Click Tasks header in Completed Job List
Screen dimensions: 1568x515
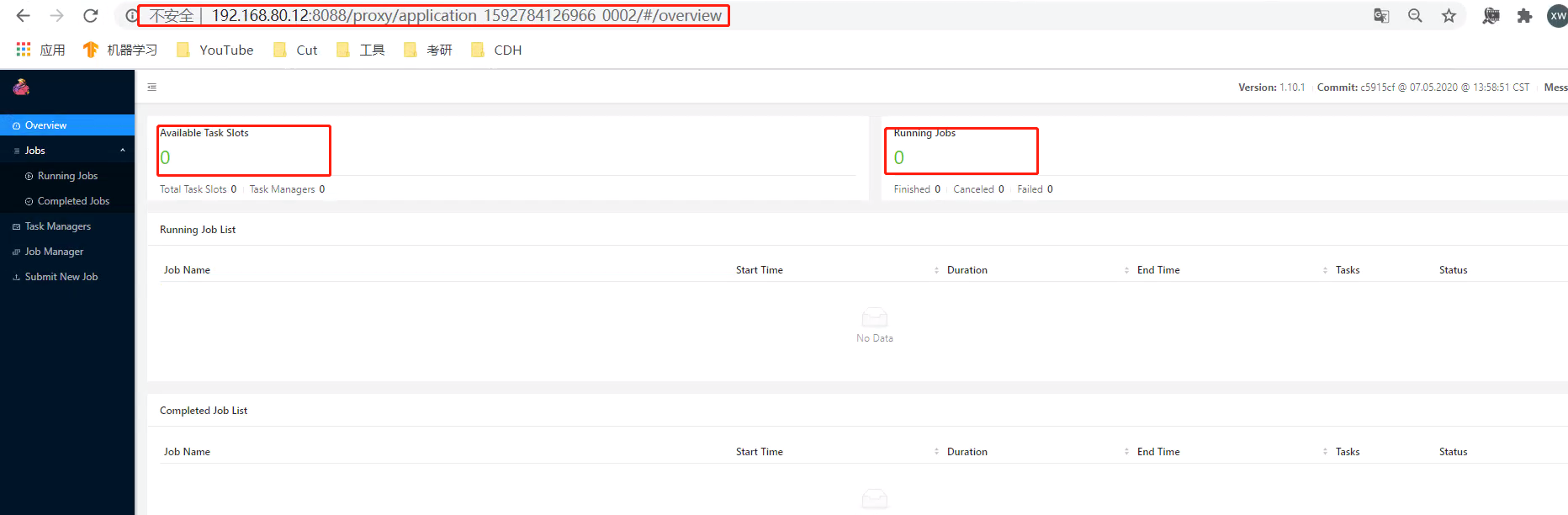click(1348, 452)
